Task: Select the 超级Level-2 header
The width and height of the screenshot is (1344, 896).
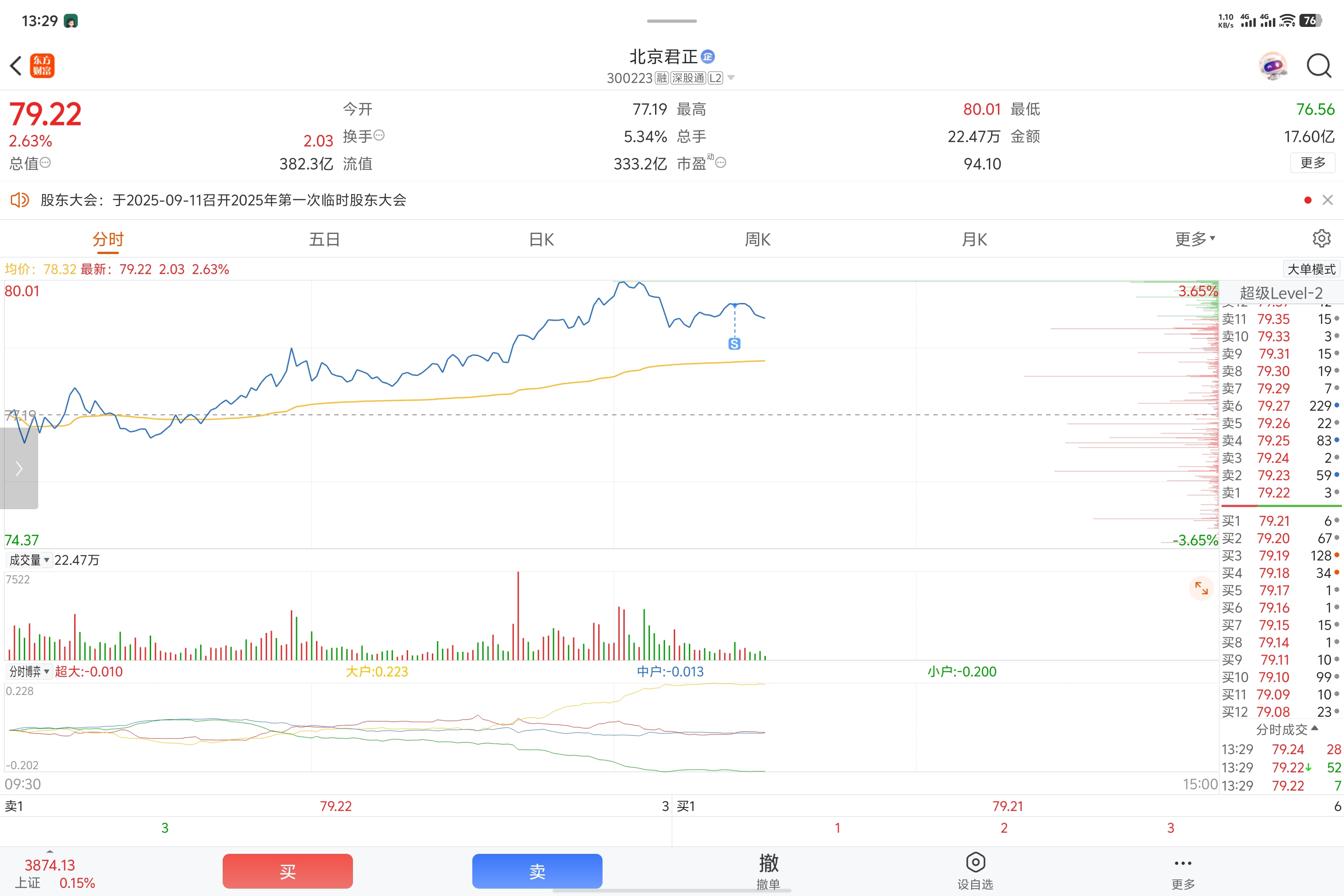Action: click(1281, 293)
